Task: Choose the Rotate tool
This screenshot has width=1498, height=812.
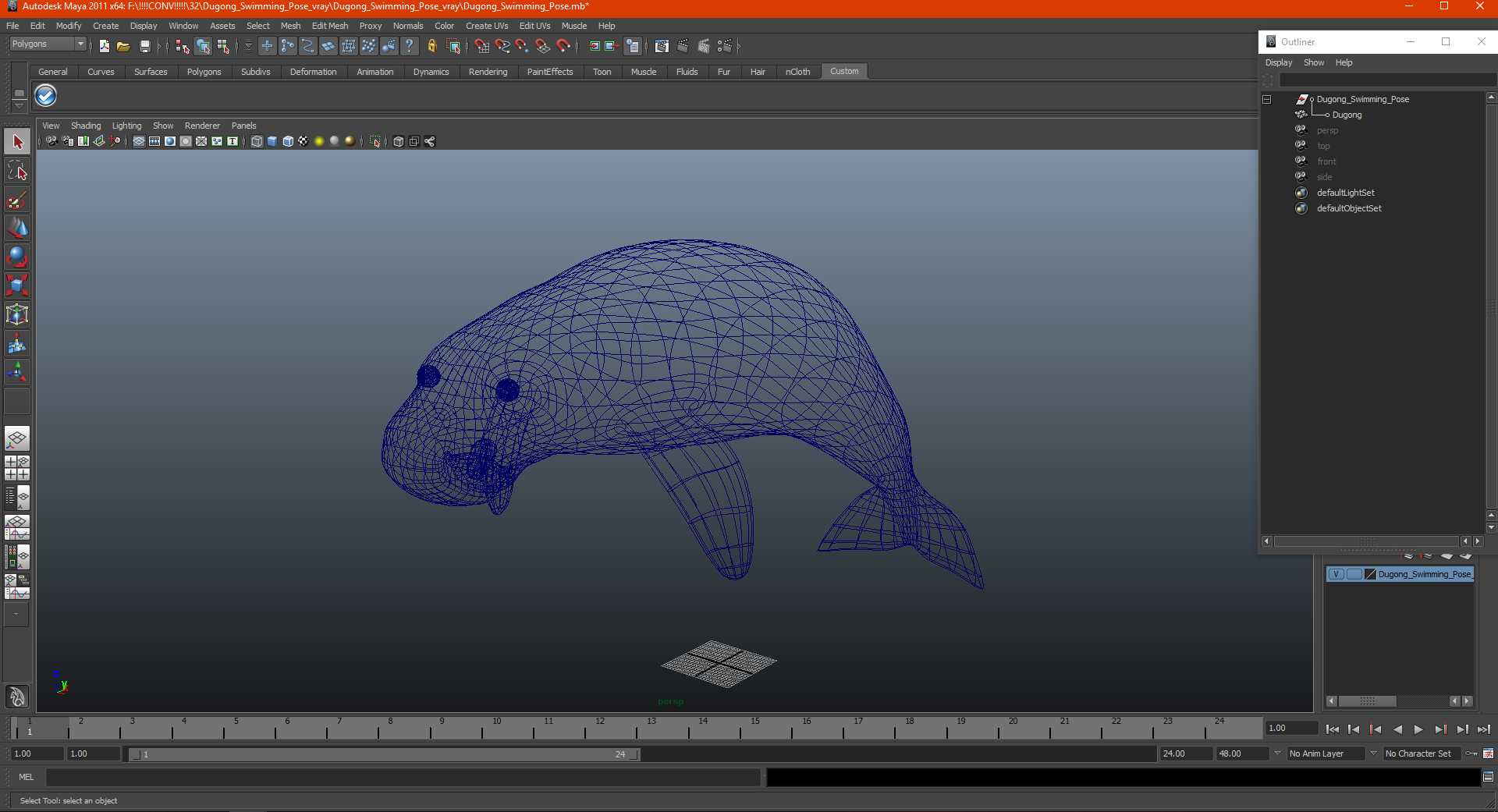Action: tap(17, 257)
